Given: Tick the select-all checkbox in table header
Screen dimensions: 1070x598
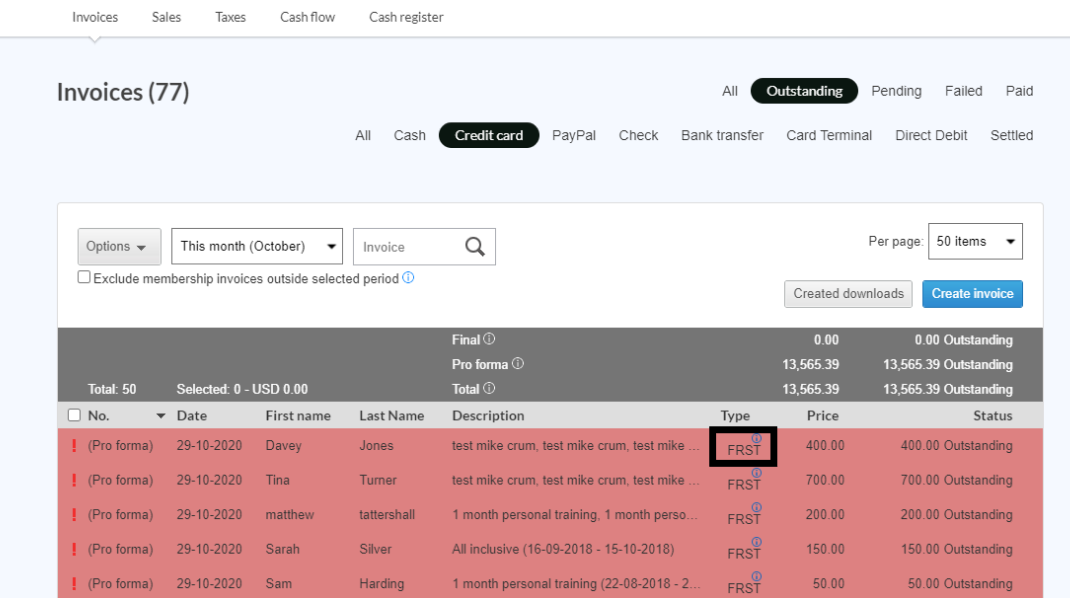Looking at the screenshot, I should pos(74,415).
